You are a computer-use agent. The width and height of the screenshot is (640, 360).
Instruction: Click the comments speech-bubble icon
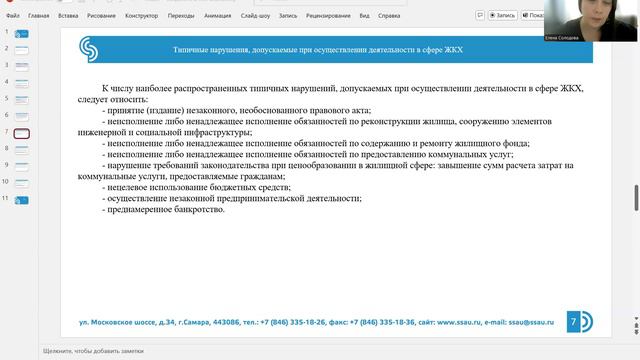(x=480, y=15)
